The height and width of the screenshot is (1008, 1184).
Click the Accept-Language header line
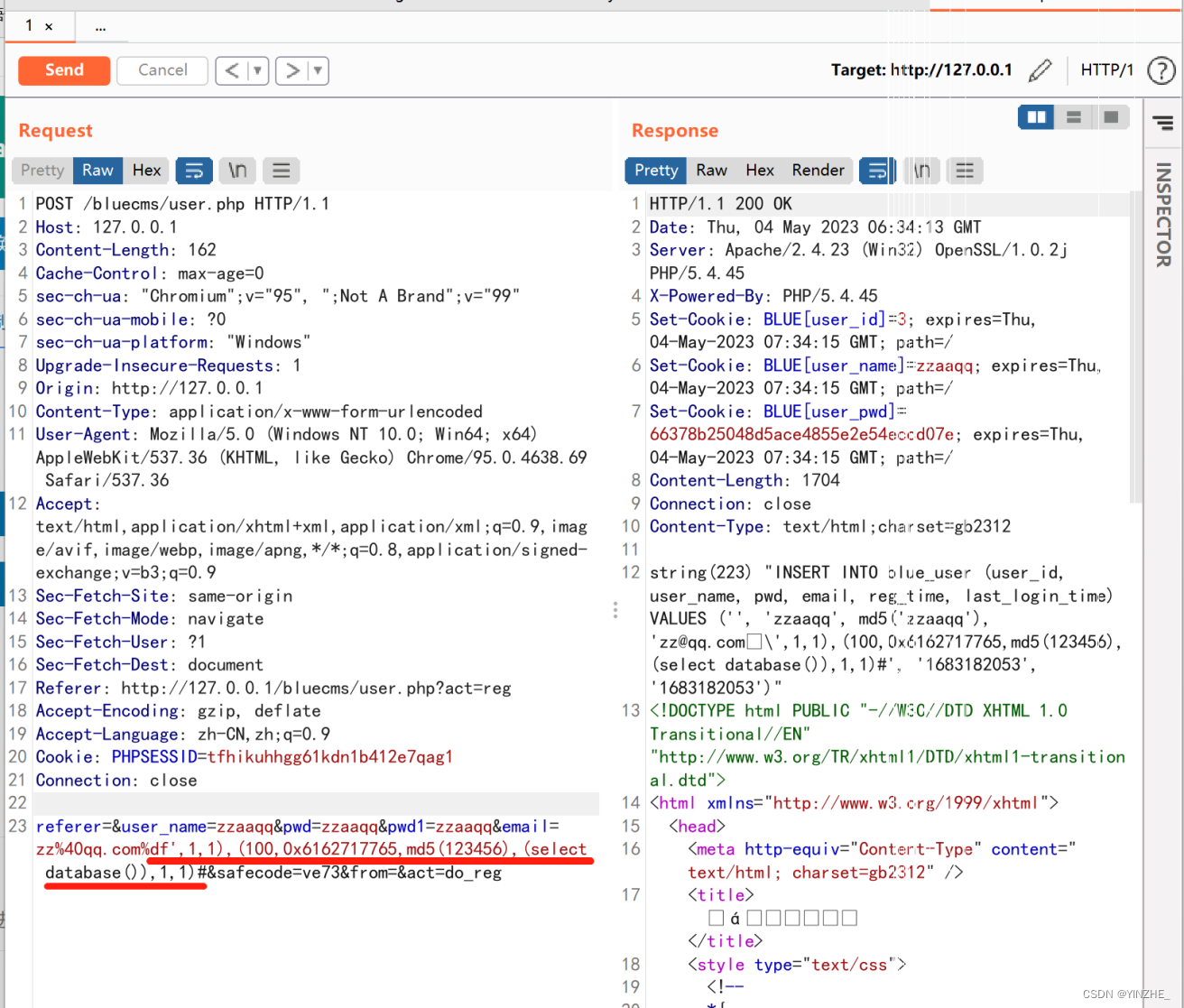coord(182,735)
